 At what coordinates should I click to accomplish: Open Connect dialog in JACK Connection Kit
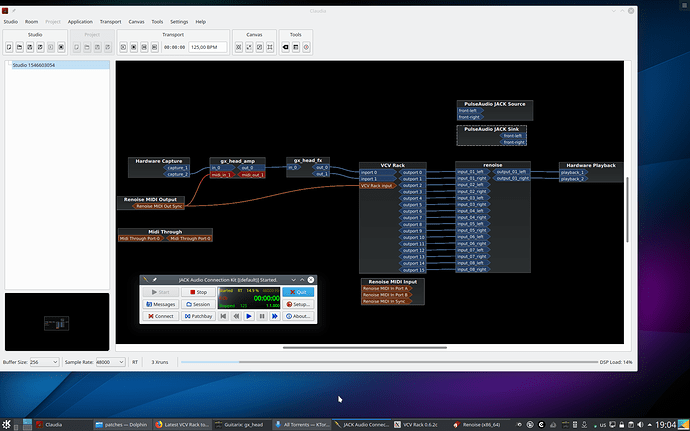pyautogui.click(x=161, y=316)
